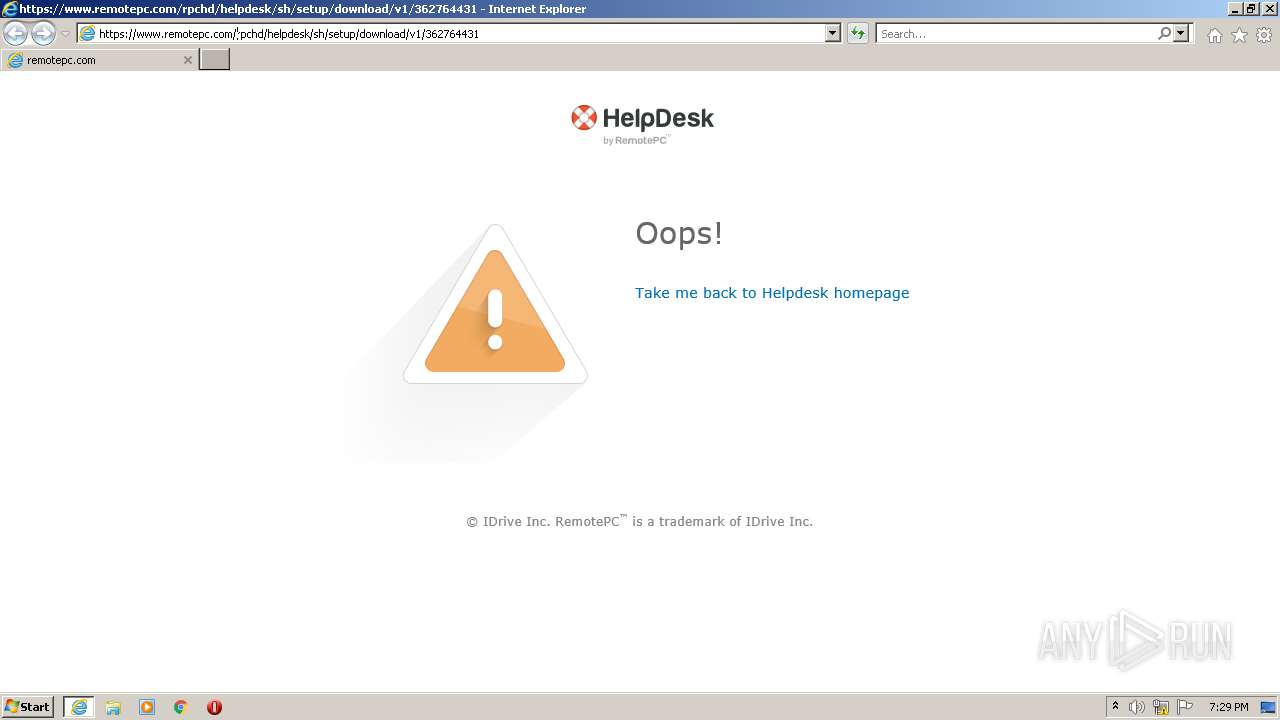
Task: Open the file explorer folder taskbar icon
Action: 113,707
